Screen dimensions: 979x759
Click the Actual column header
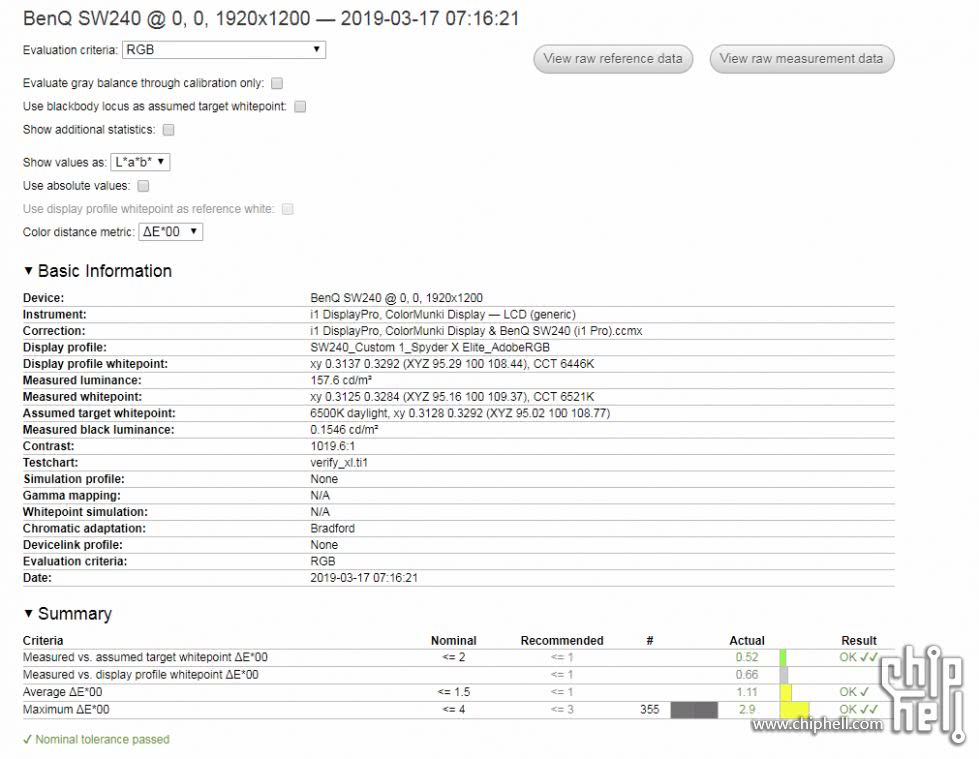tap(747, 640)
